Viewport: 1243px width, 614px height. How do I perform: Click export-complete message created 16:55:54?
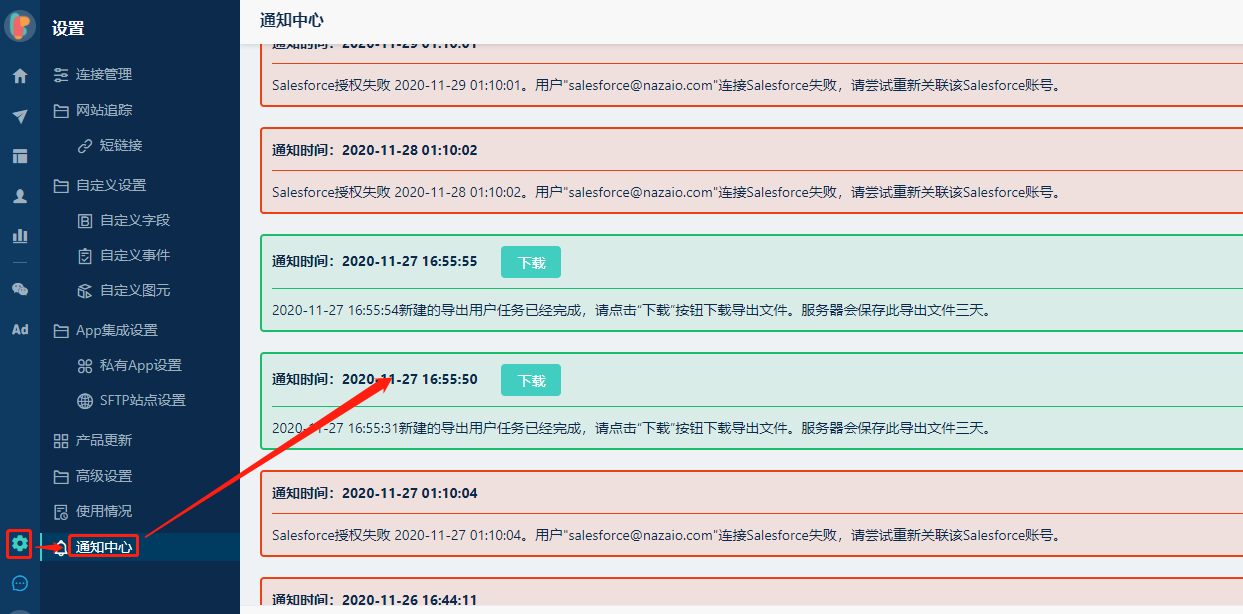[x=631, y=310]
